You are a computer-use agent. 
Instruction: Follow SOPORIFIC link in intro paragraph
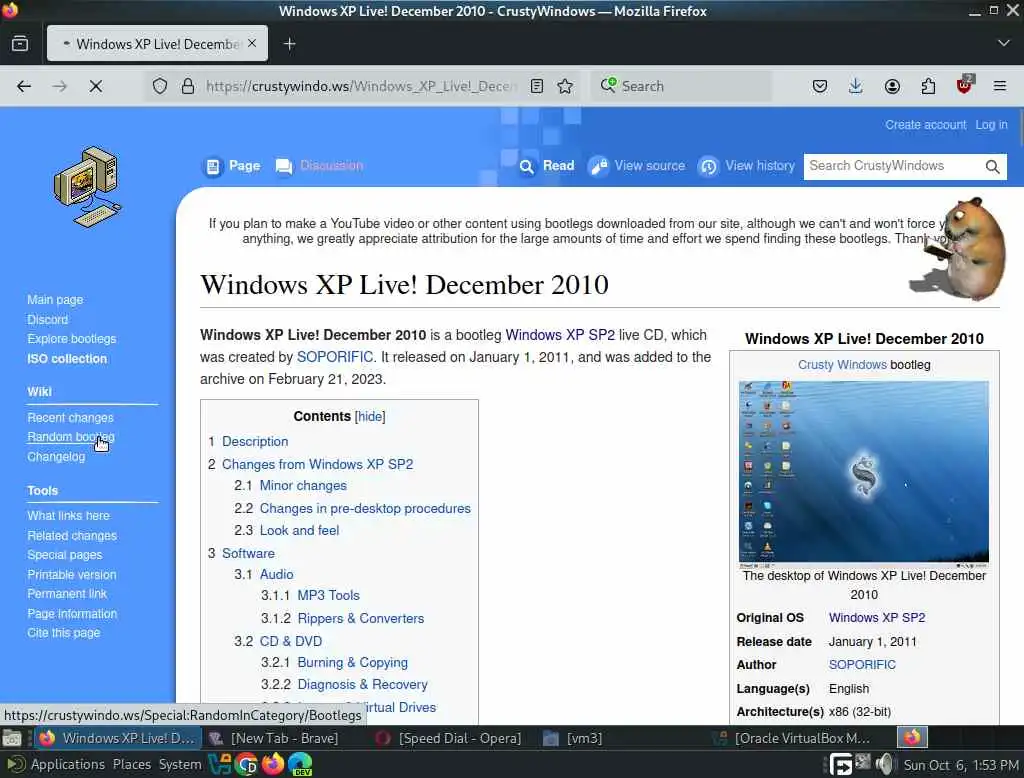335,357
